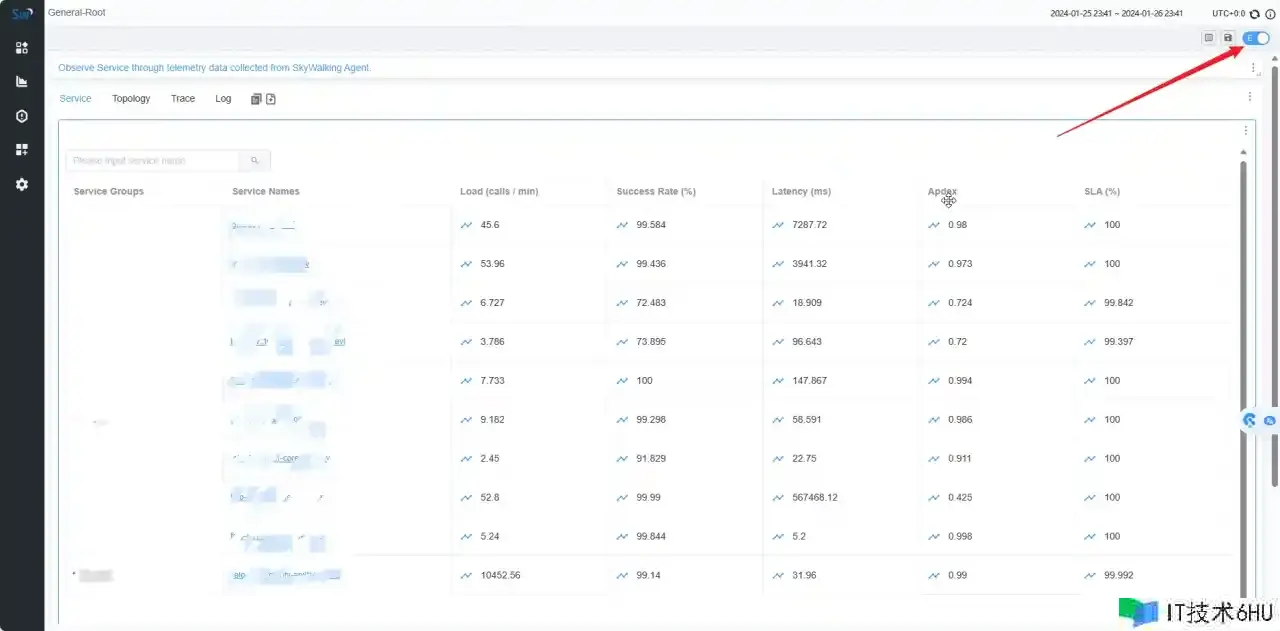Click the trend icon for Load 10452.56
1280x631 pixels.
(x=466, y=576)
